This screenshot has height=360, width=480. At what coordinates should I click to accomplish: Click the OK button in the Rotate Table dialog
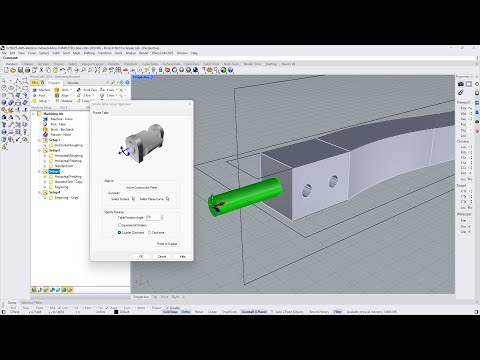141,256
